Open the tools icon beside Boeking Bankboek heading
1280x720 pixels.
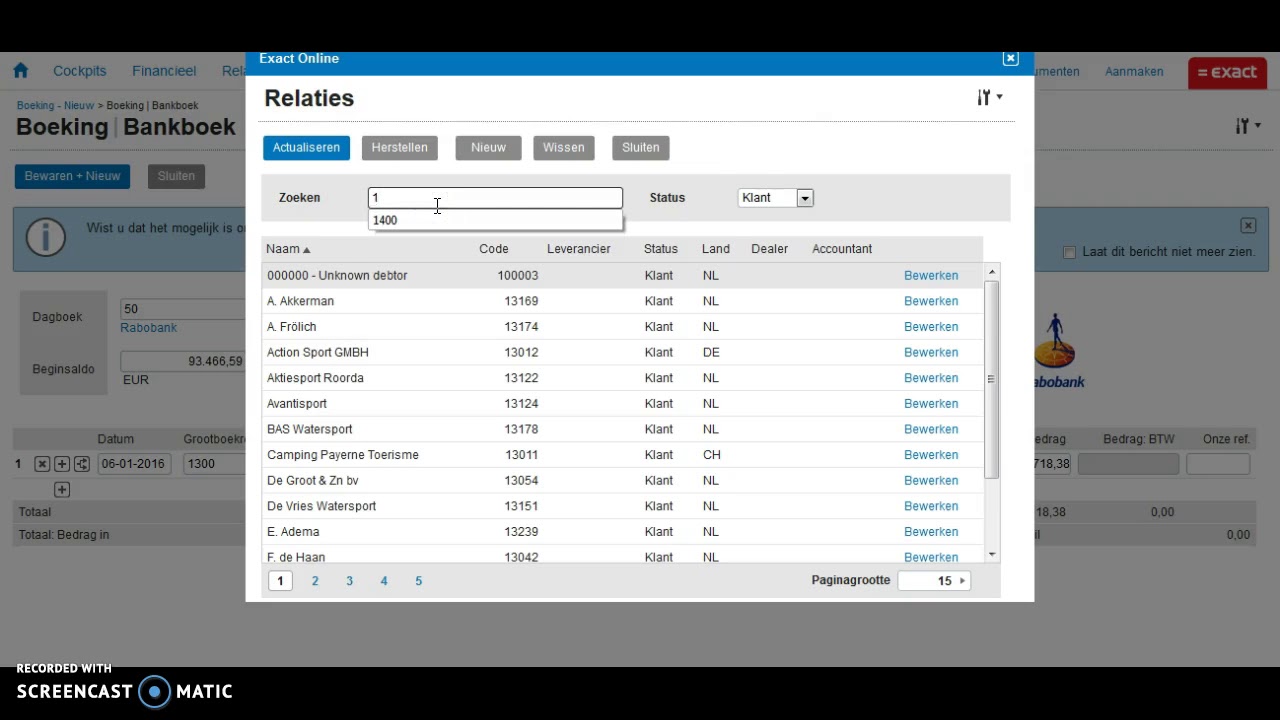click(x=1247, y=126)
